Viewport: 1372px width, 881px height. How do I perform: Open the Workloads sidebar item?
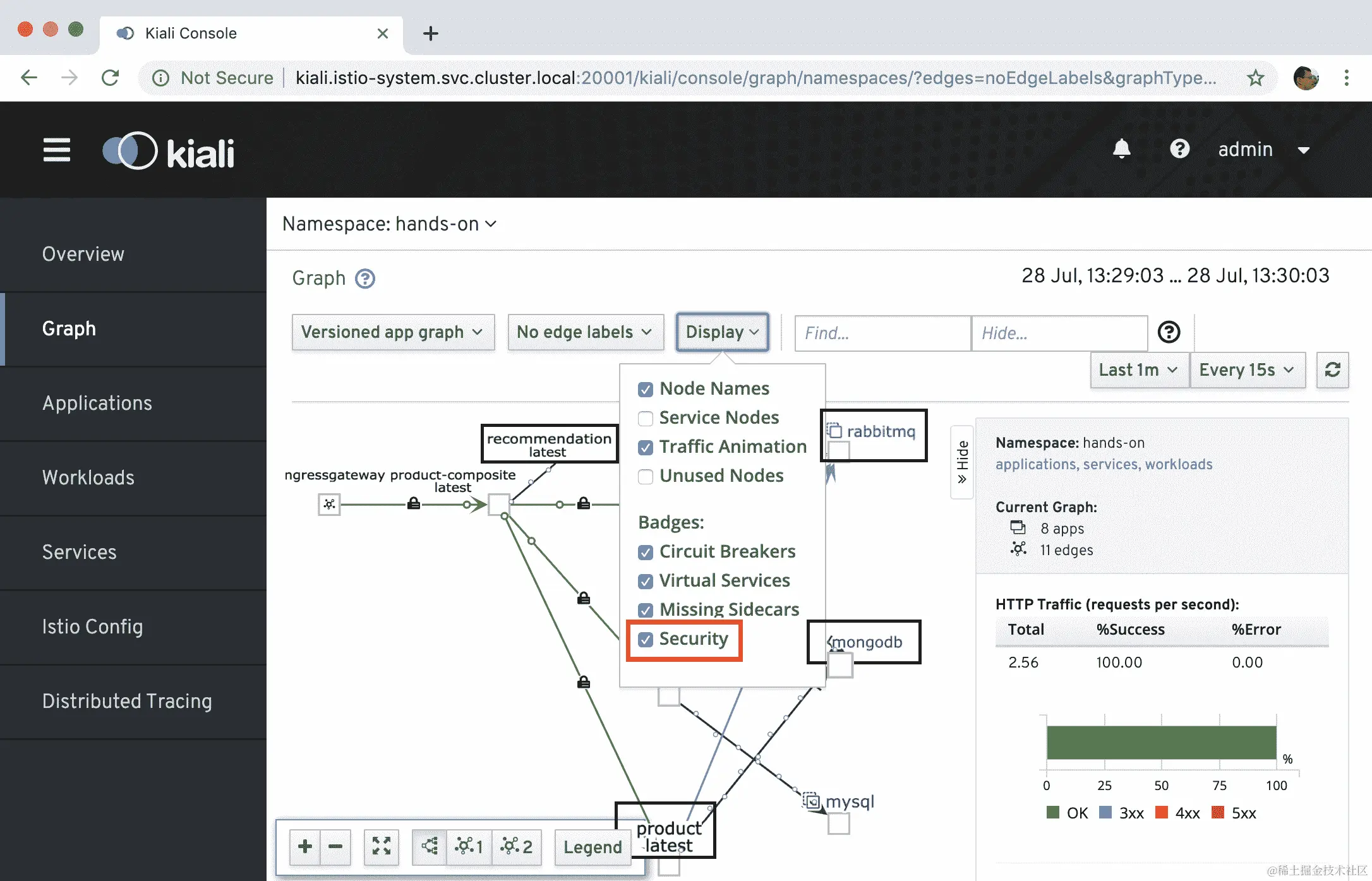tap(88, 477)
